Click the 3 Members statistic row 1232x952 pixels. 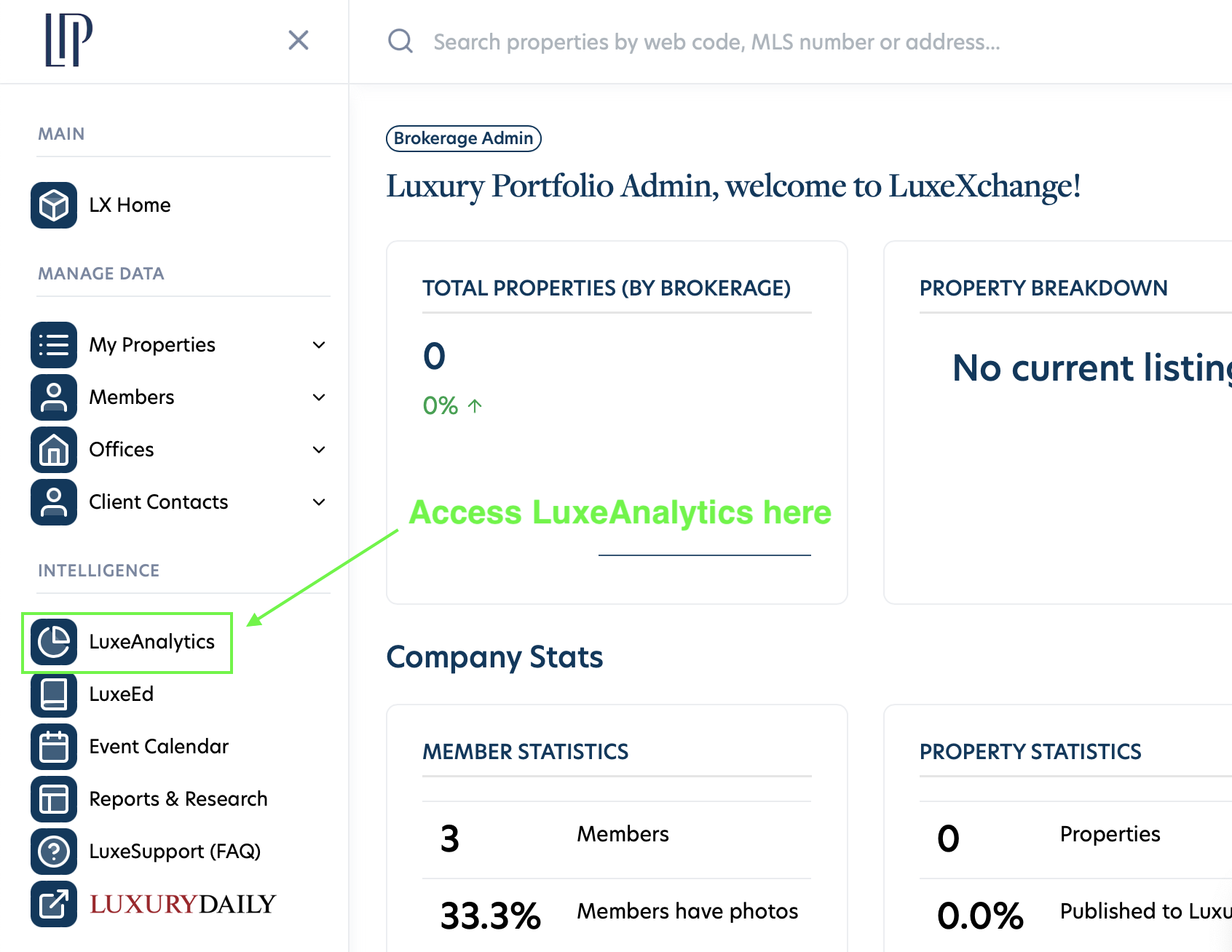tap(617, 838)
